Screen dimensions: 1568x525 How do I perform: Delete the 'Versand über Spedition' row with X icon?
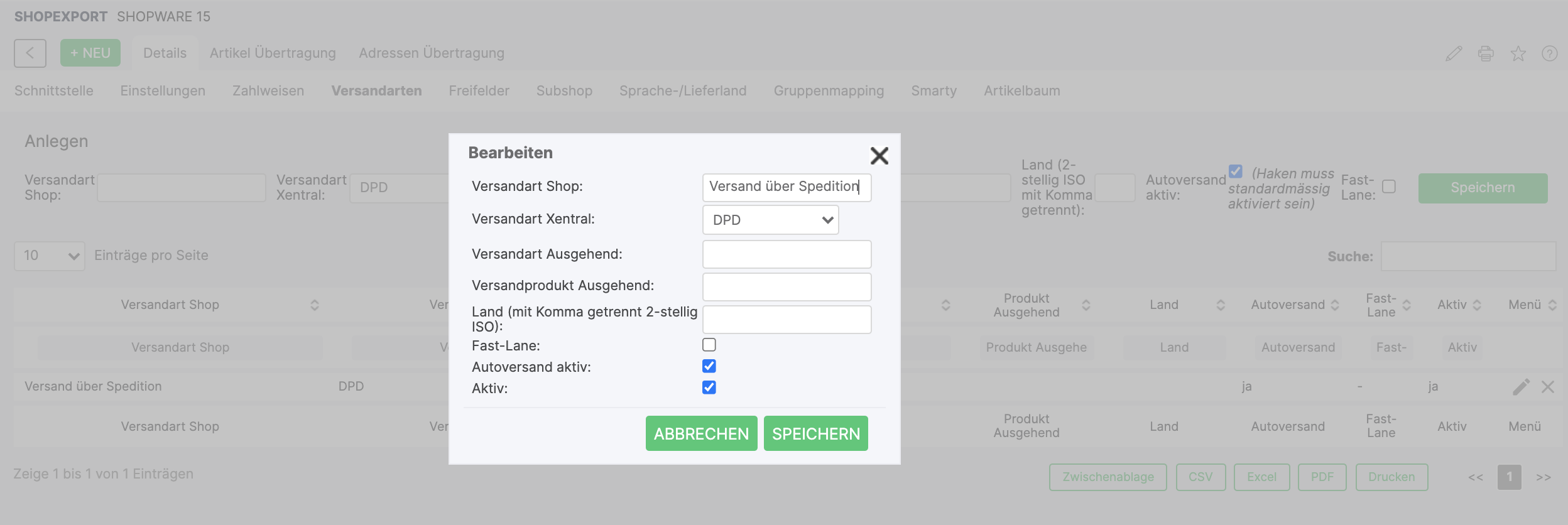pyautogui.click(x=1548, y=387)
